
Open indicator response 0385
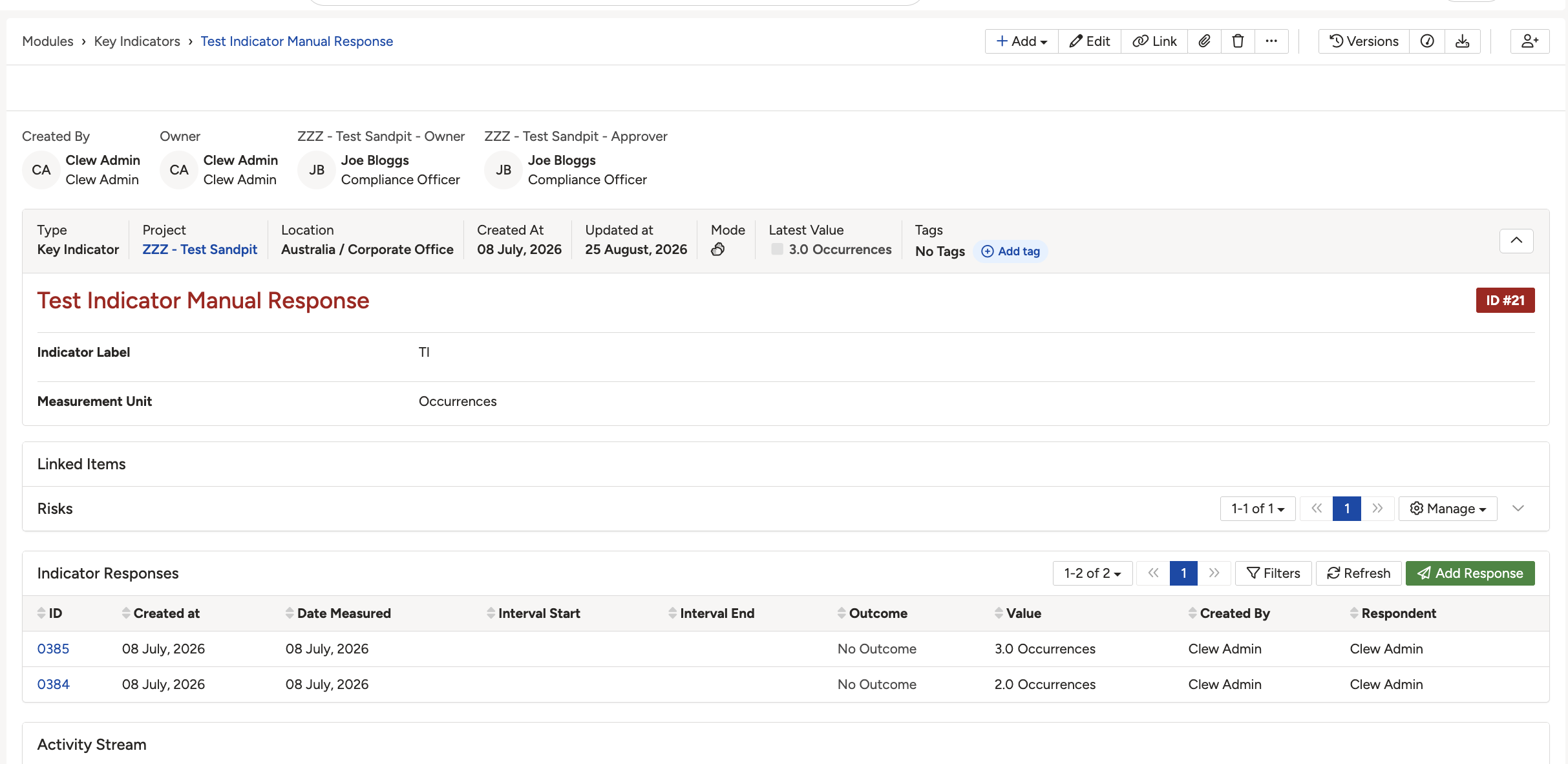tap(53, 649)
